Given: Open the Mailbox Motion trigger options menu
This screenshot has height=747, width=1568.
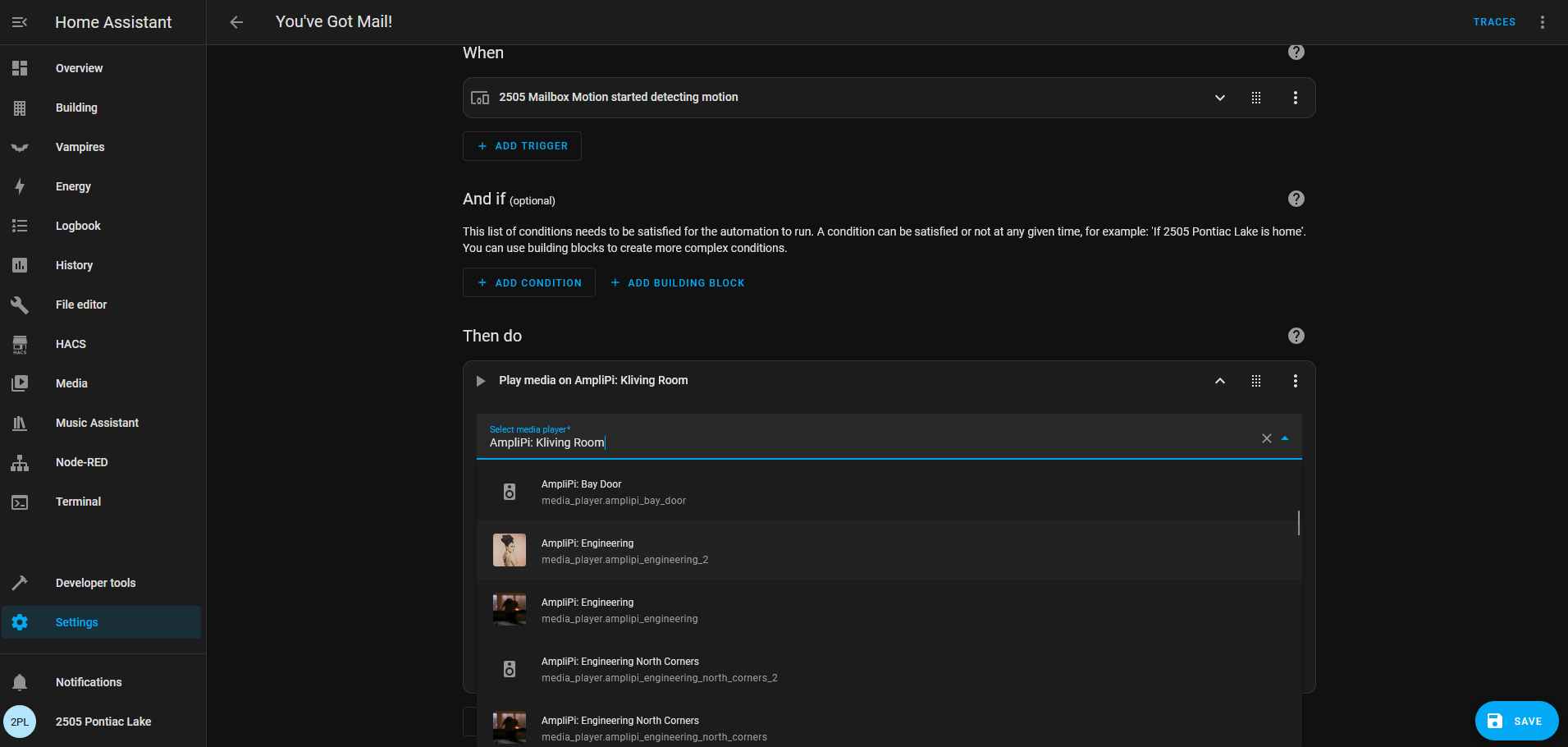Looking at the screenshot, I should pyautogui.click(x=1296, y=98).
